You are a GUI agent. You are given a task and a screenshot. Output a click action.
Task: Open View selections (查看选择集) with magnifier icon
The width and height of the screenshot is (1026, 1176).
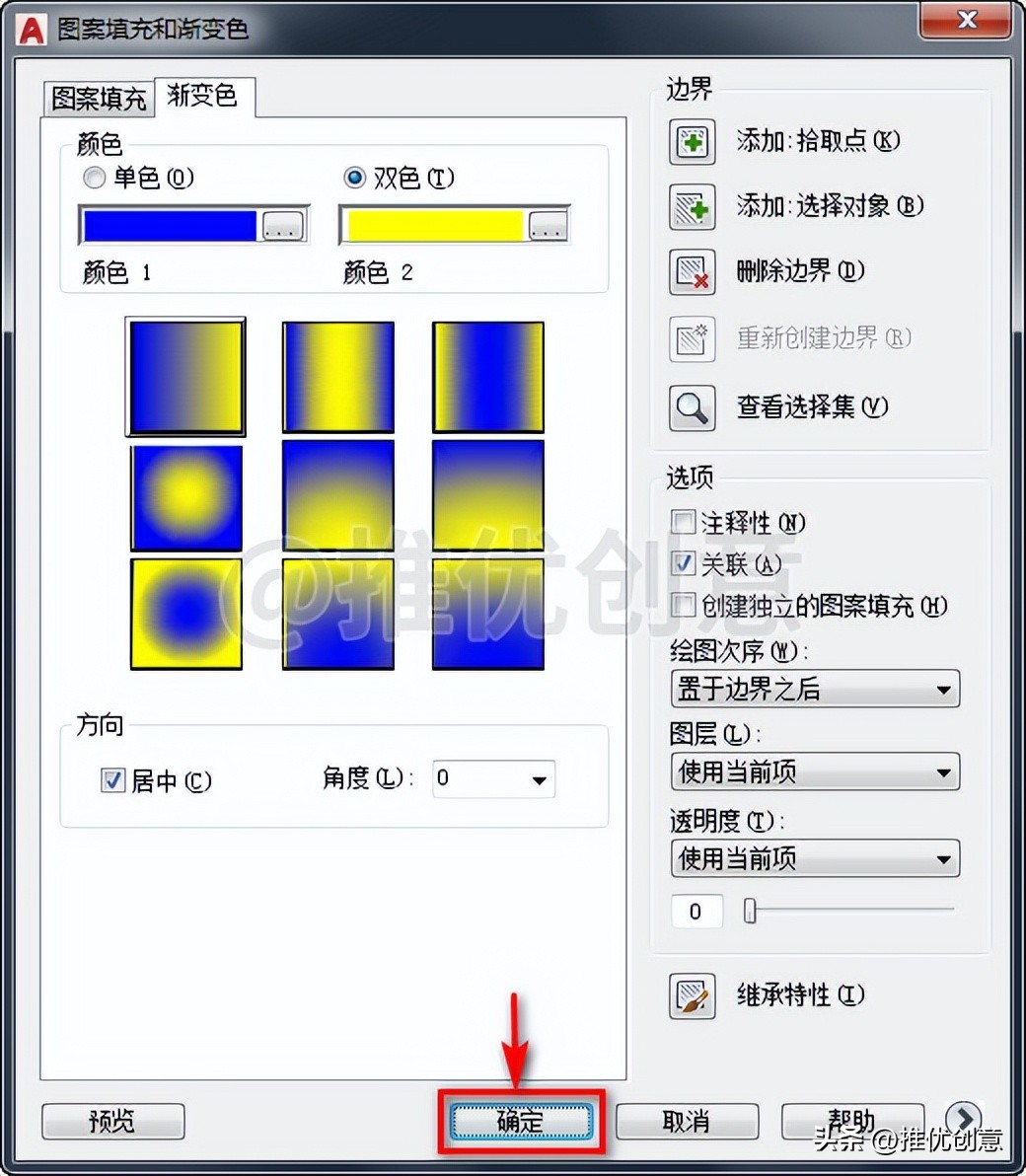692,407
